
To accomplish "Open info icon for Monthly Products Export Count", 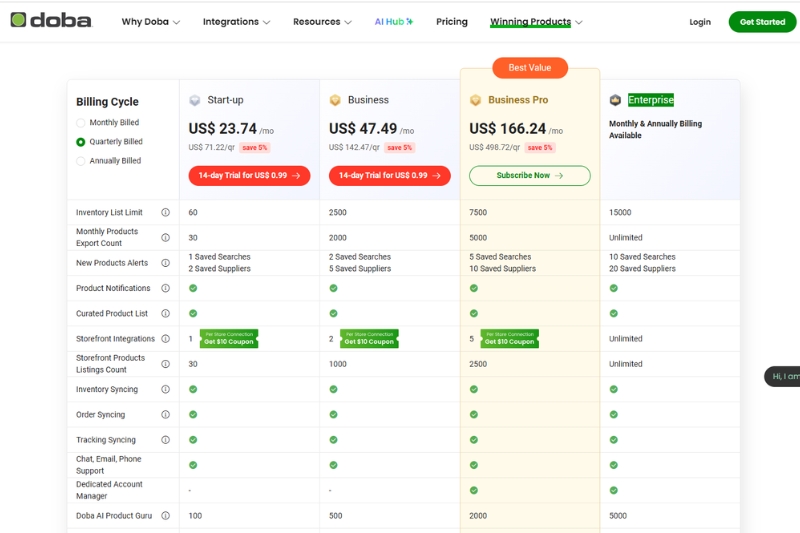I will [x=165, y=238].
